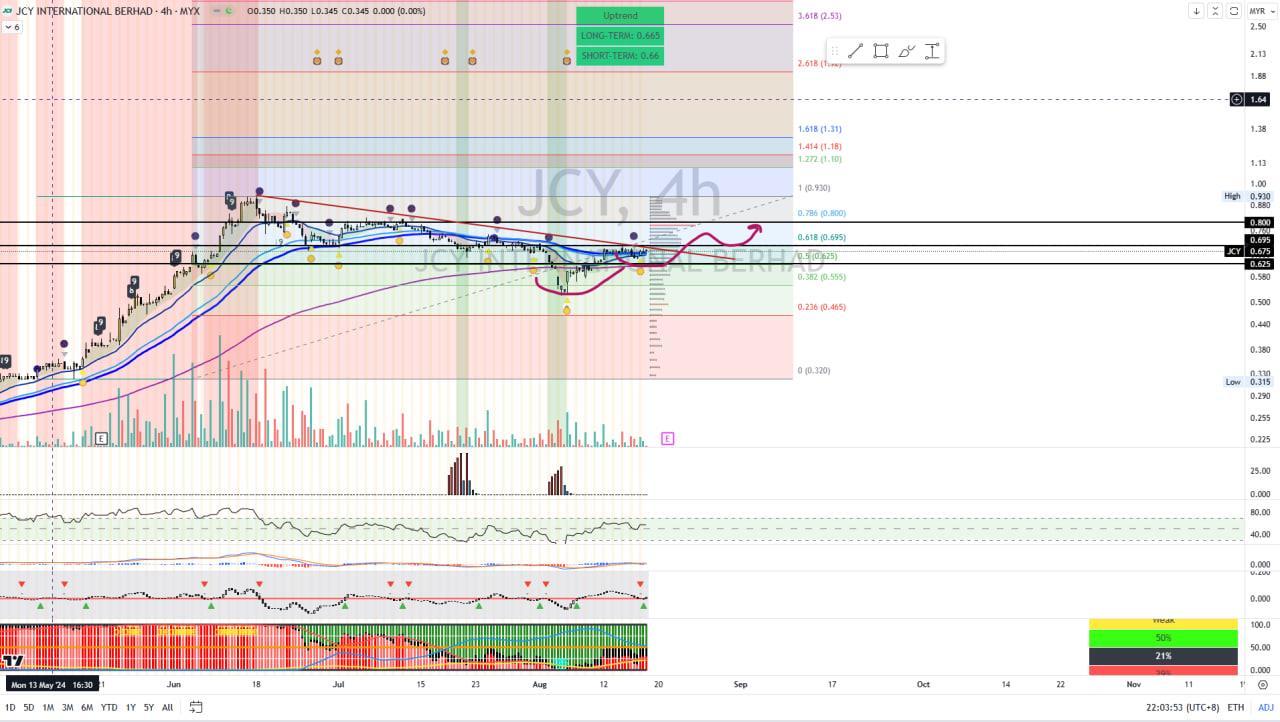Set range to 3M
Screen dimensions: 1280x722
click(67, 707)
